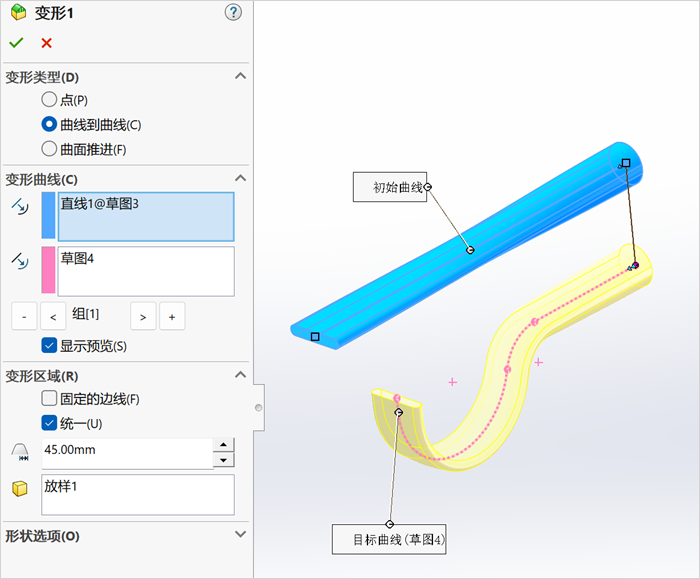
Task: Collapse the 变形区域(R) section
Action: click(240, 375)
